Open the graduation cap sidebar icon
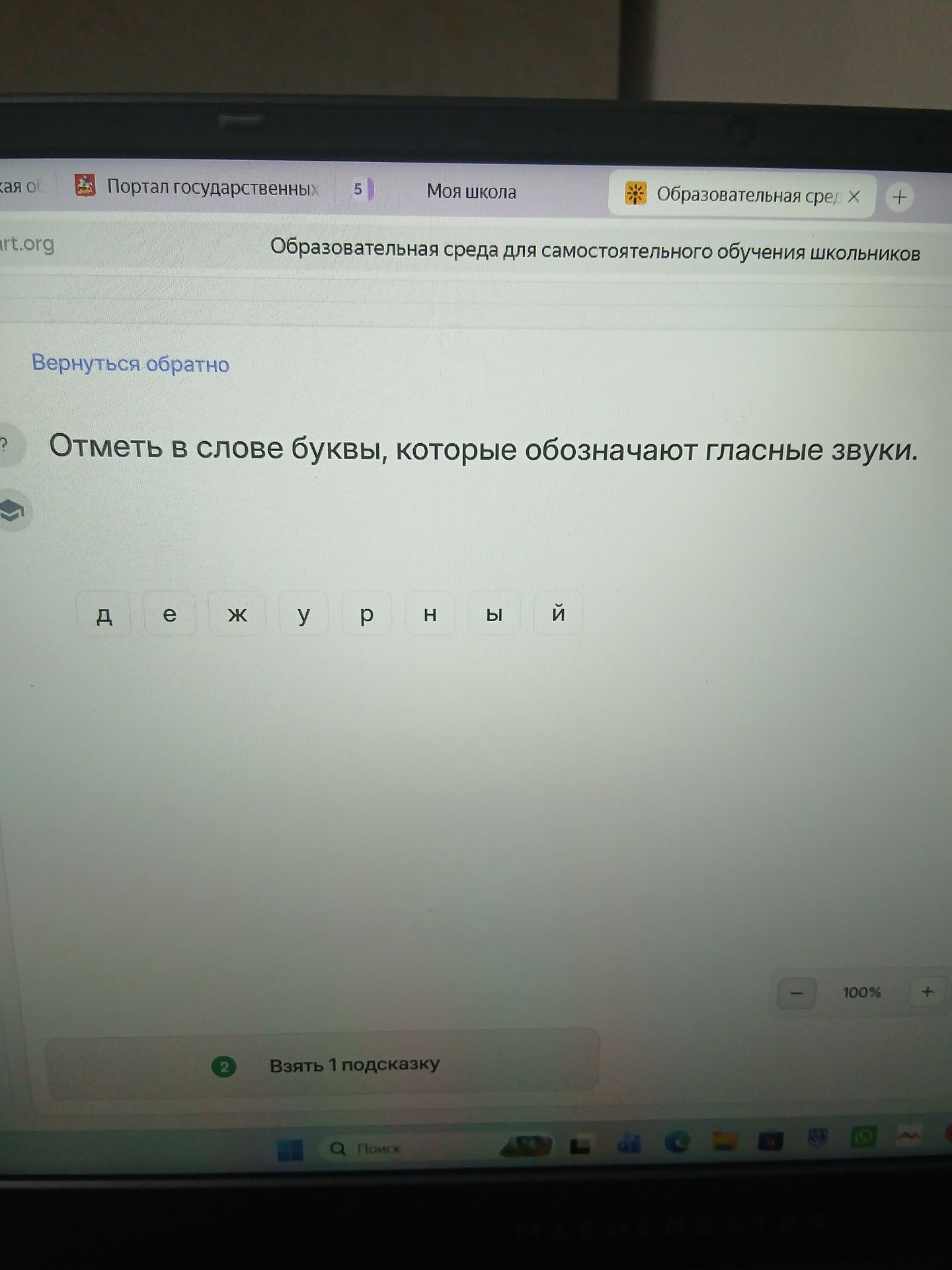Image resolution: width=952 pixels, height=1270 pixels. click(13, 511)
